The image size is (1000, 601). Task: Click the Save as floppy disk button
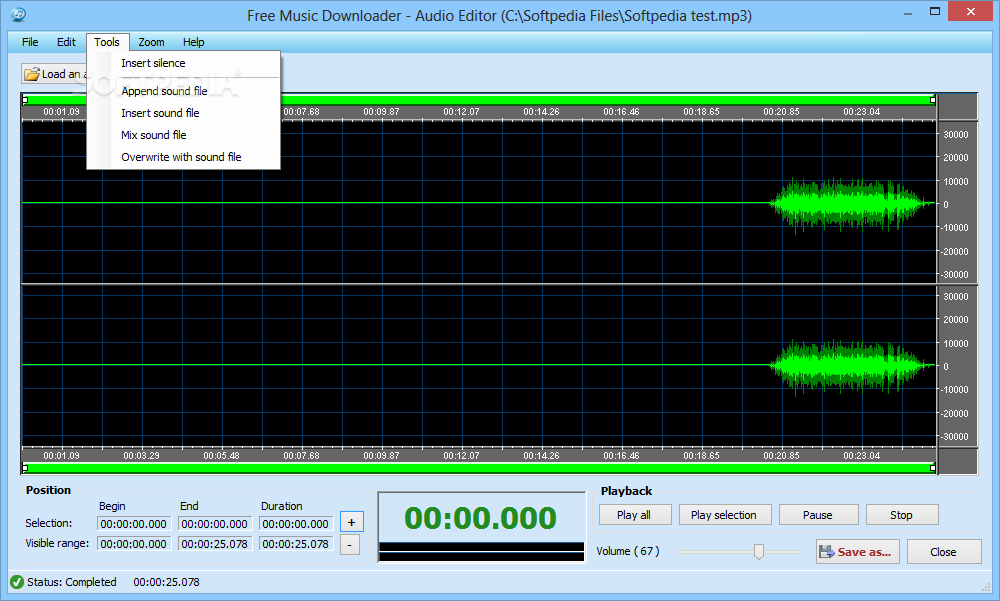coord(858,552)
